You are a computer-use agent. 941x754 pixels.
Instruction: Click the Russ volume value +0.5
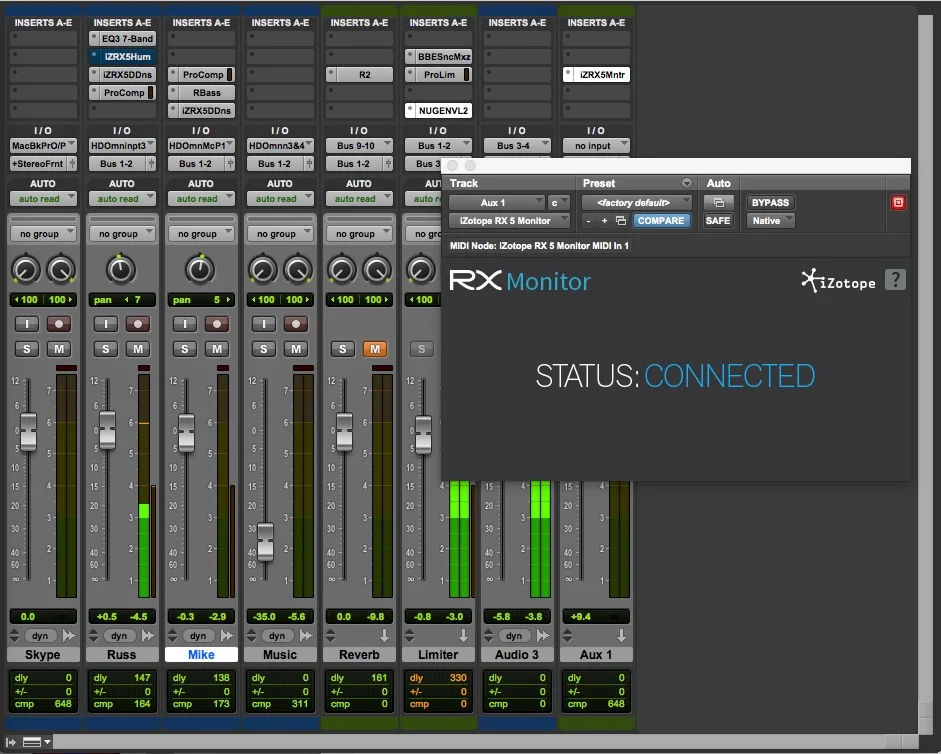click(x=107, y=617)
